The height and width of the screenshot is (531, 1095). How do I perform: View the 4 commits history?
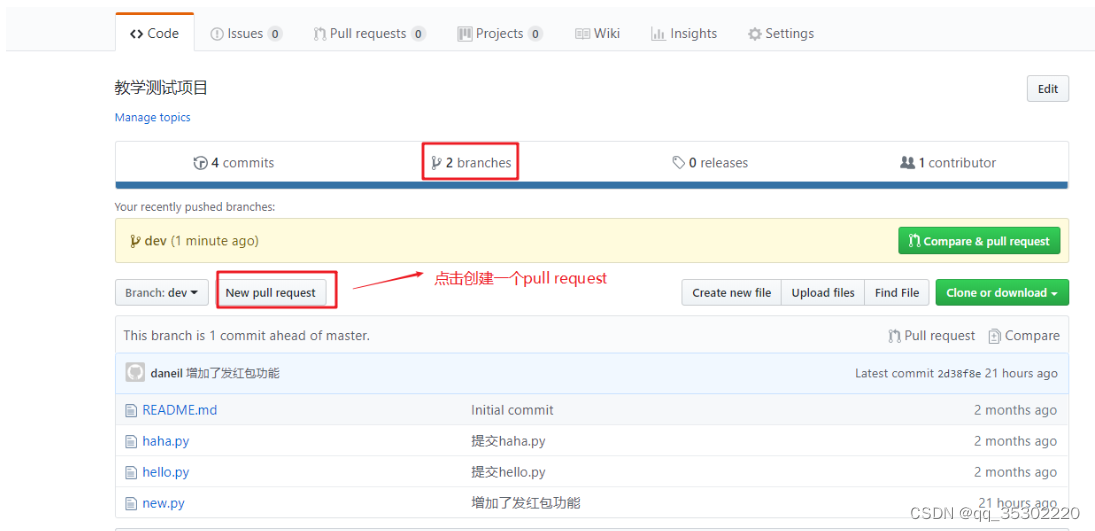[234, 163]
